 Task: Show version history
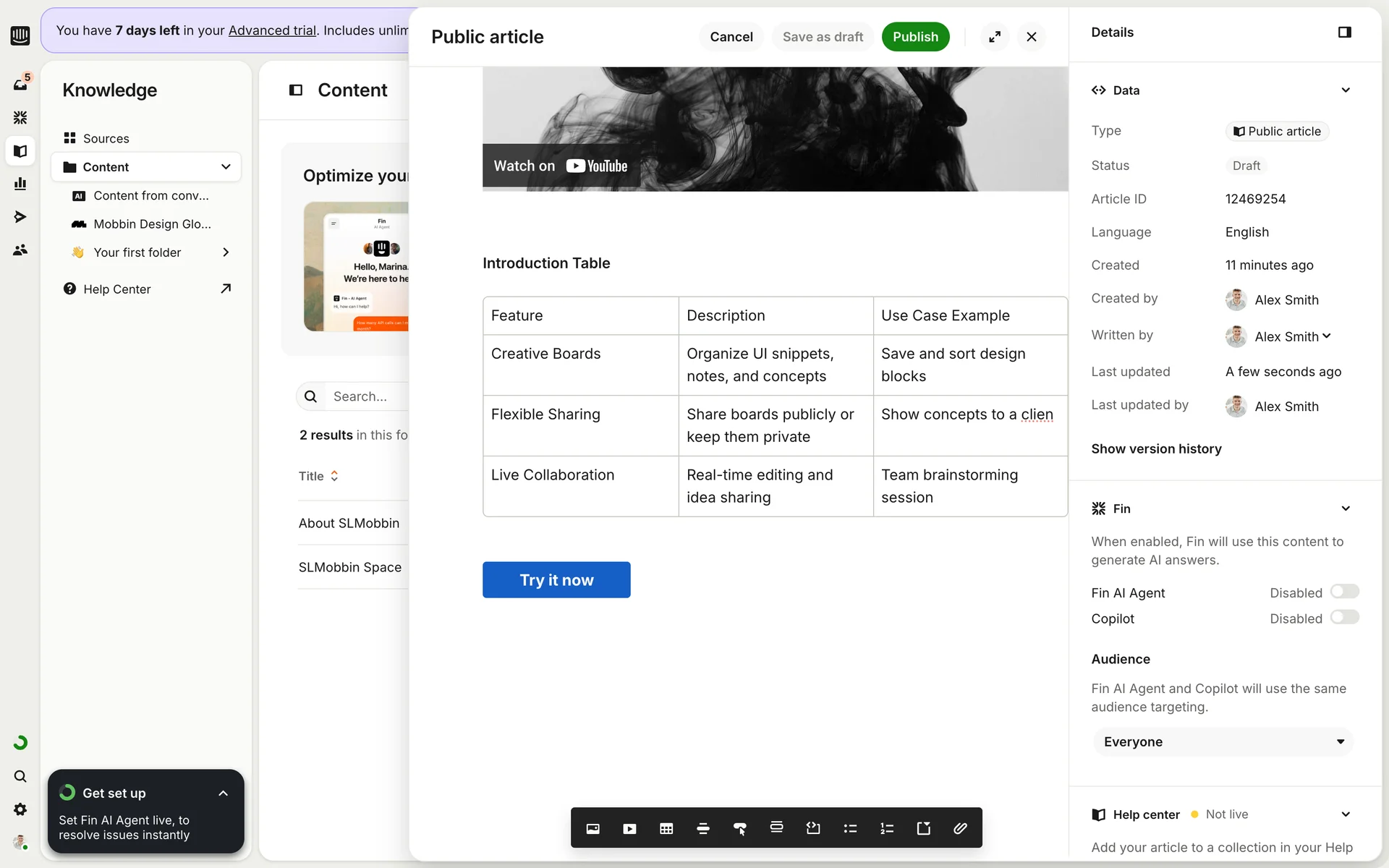[1155, 448]
